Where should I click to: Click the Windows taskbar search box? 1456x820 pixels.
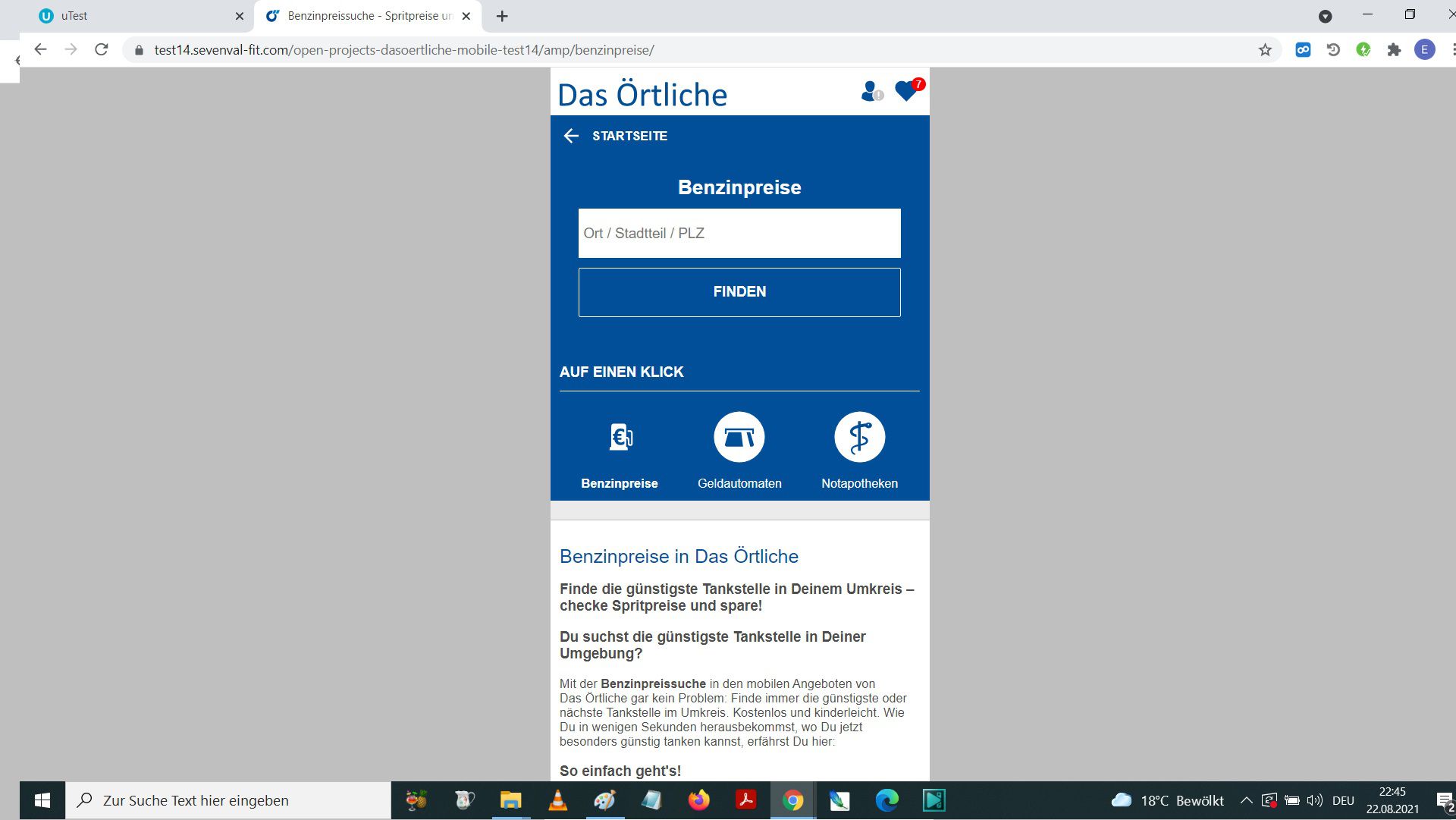pyautogui.click(x=228, y=800)
